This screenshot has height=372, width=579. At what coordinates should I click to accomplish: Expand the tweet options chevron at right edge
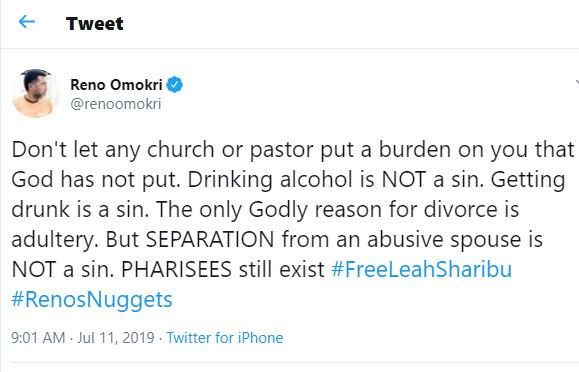pos(577,82)
